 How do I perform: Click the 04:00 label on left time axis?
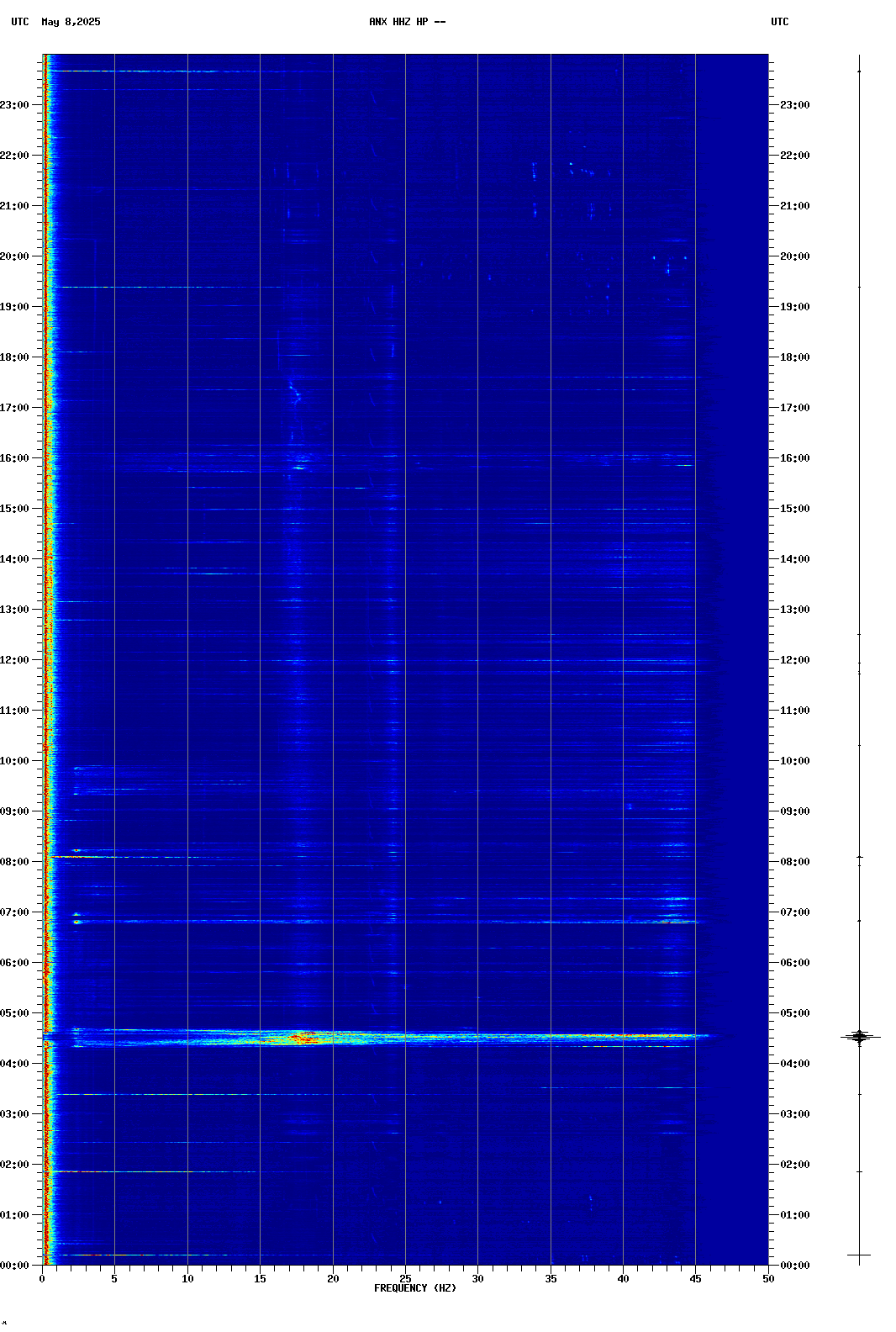point(14,1064)
